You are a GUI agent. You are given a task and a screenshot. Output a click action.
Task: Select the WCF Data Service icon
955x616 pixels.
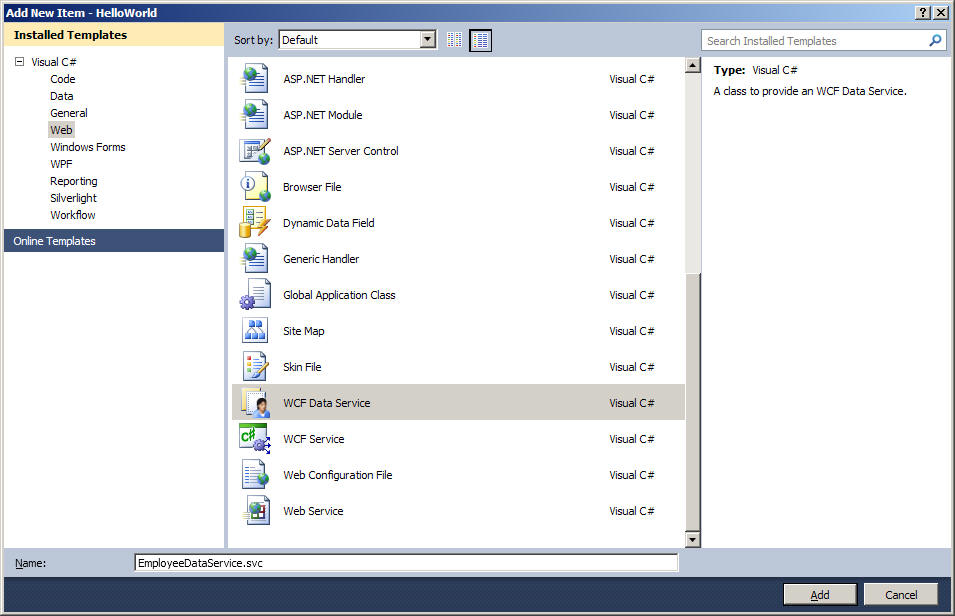pos(255,402)
